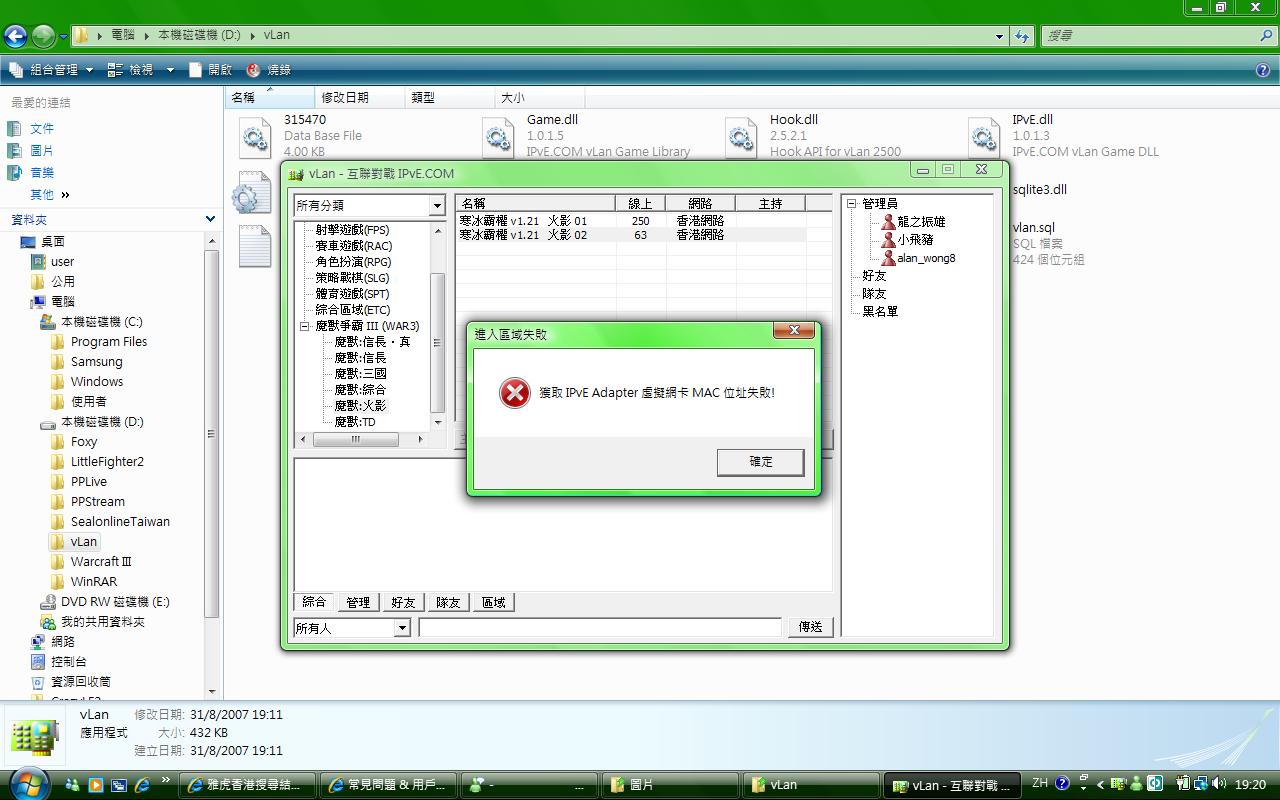
Task: Click the back navigation arrow
Action: click(15, 35)
